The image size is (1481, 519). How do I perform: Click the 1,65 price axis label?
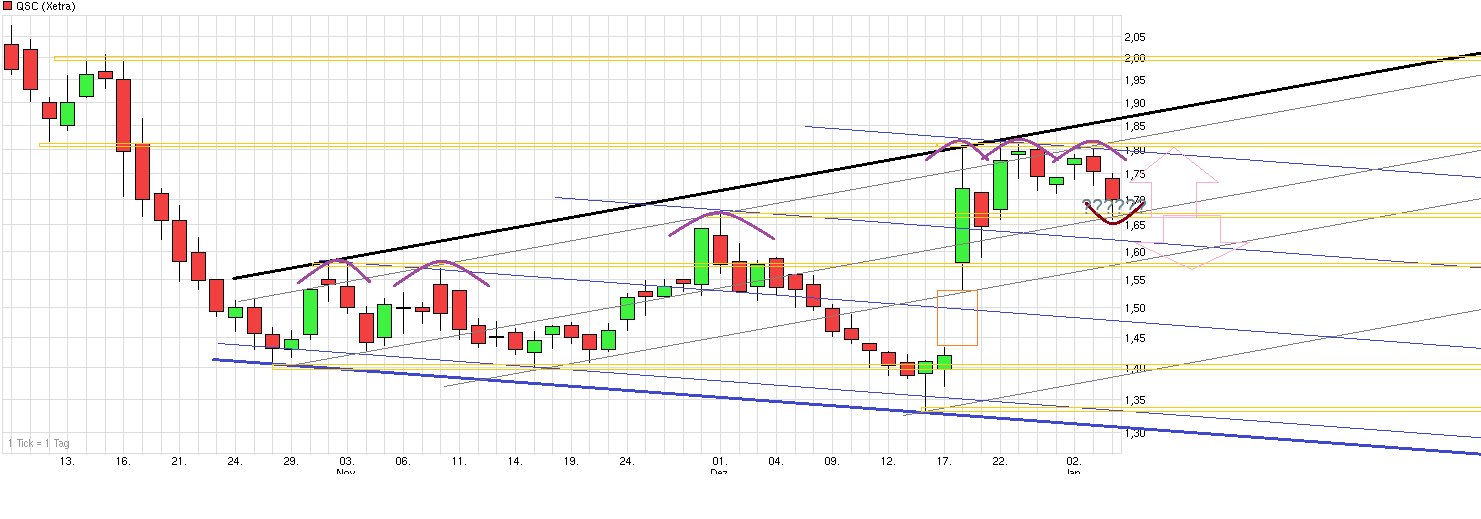[1136, 227]
